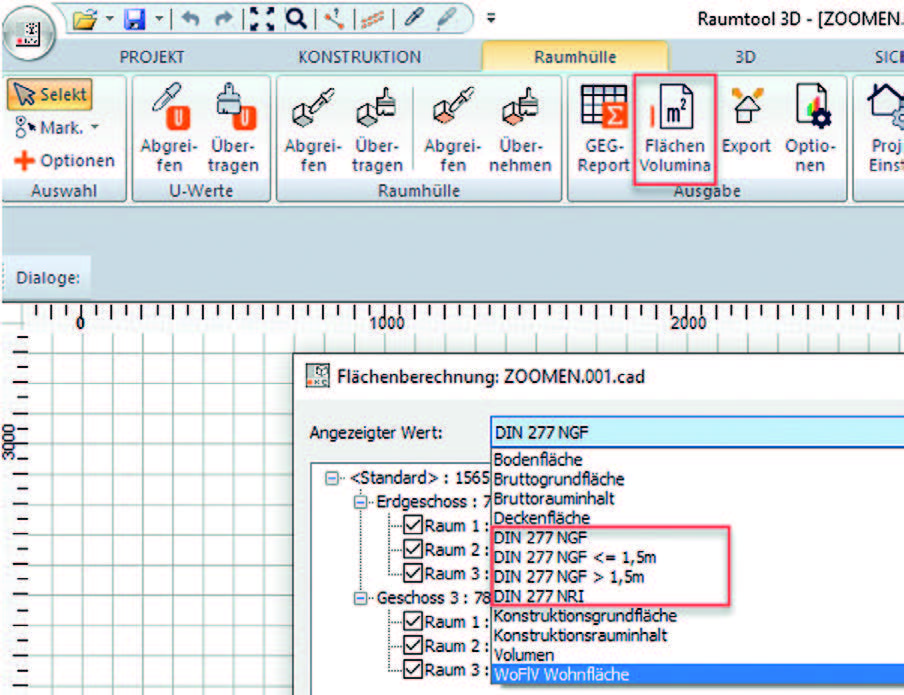Image resolution: width=904 pixels, height=695 pixels.
Task: Click the Angezeigter Wert combo box
Action: [x=697, y=433]
